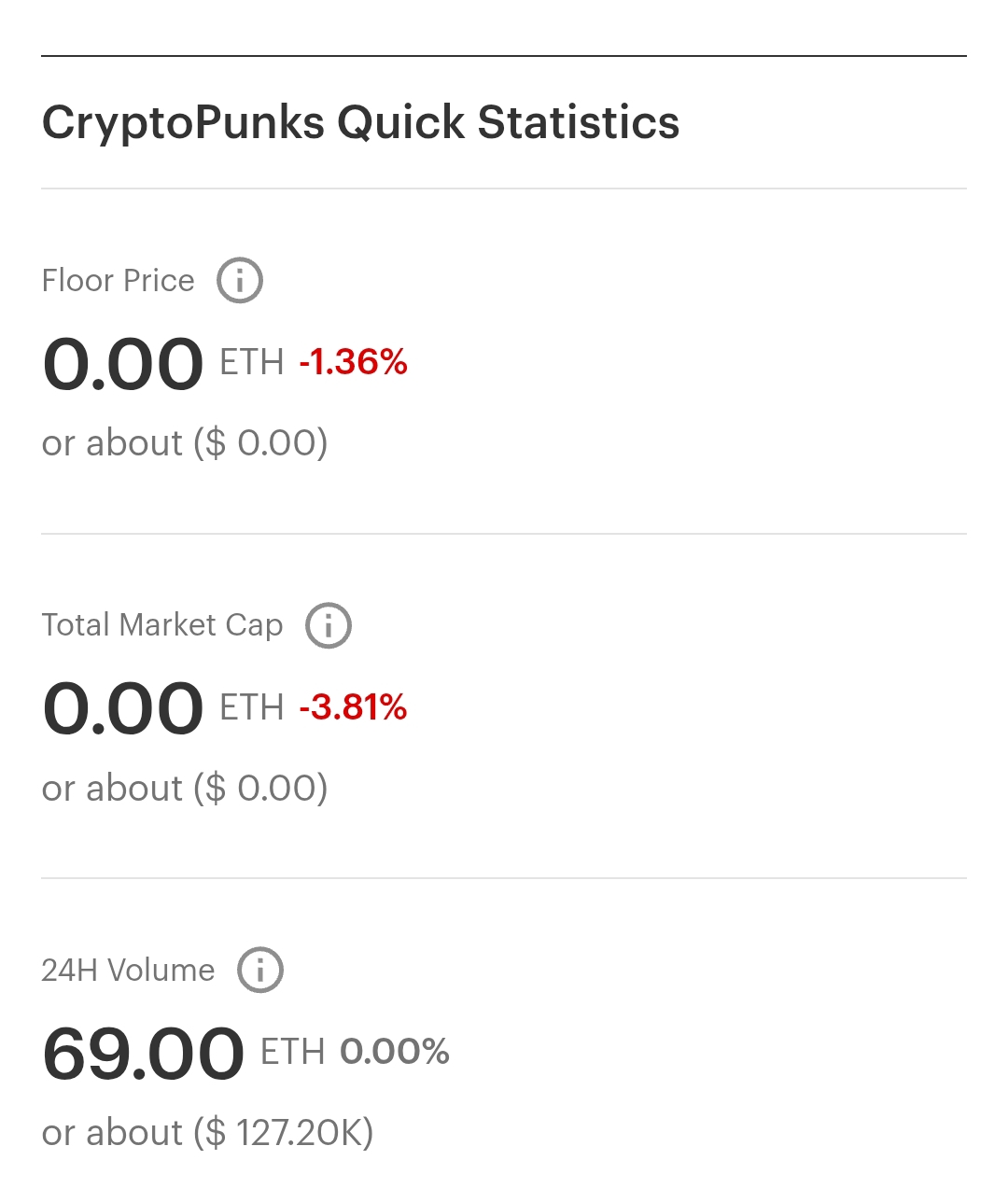Select the market cap 0.00 value
The height and width of the screenshot is (1188, 1008).
coord(122,708)
